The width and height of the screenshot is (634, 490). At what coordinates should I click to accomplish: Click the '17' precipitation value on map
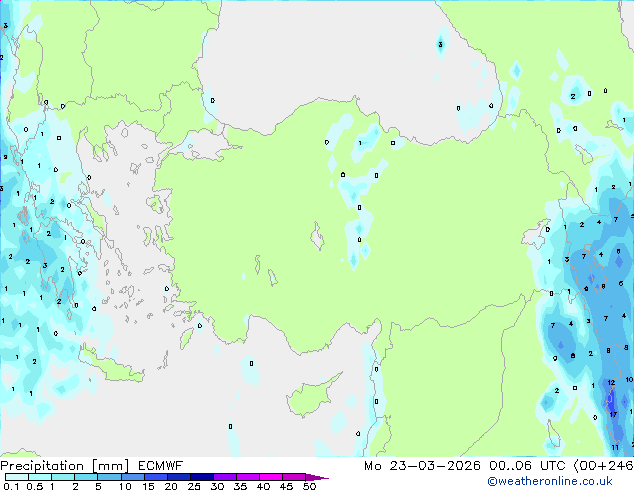pos(613,414)
